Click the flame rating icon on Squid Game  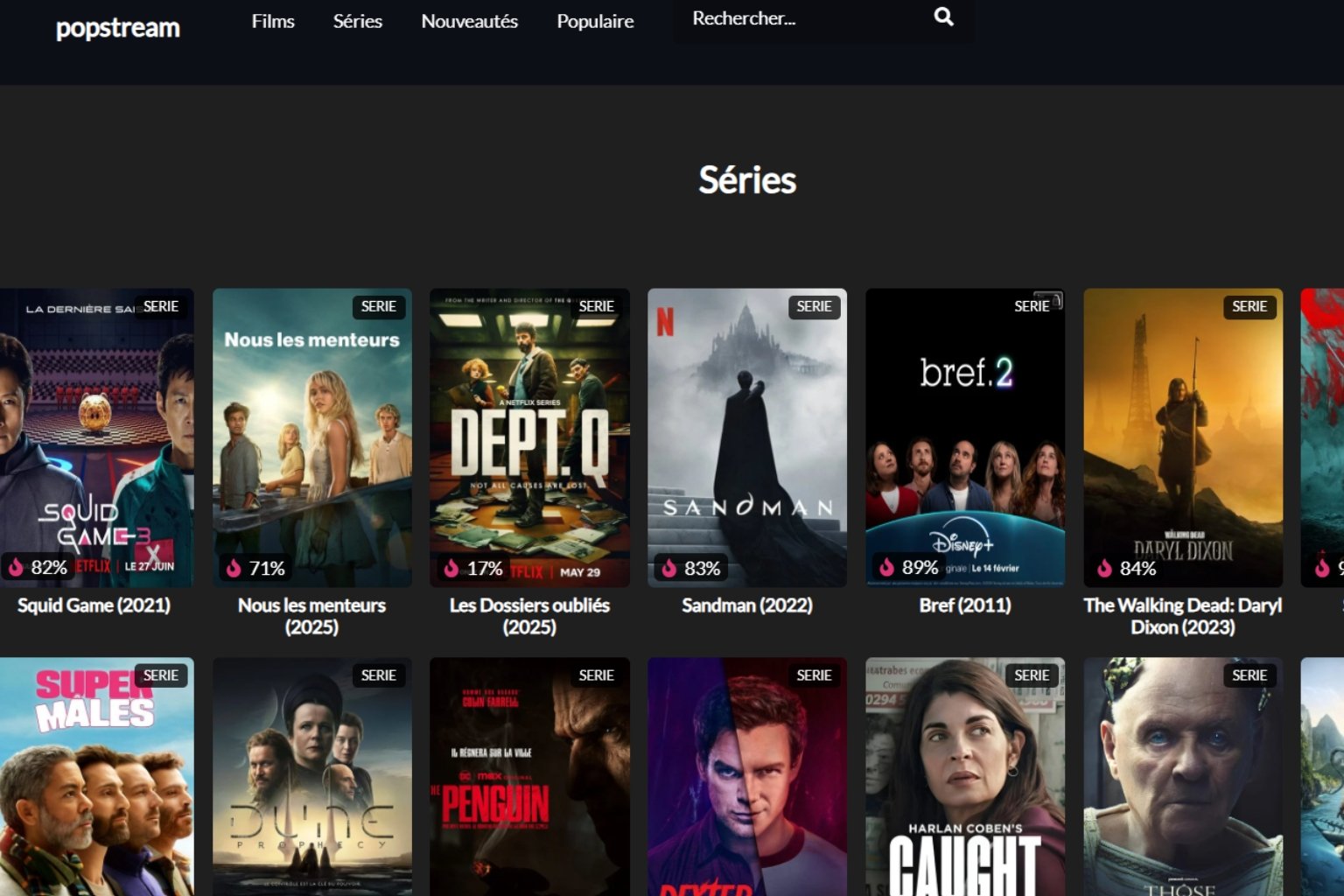pyautogui.click(x=16, y=568)
